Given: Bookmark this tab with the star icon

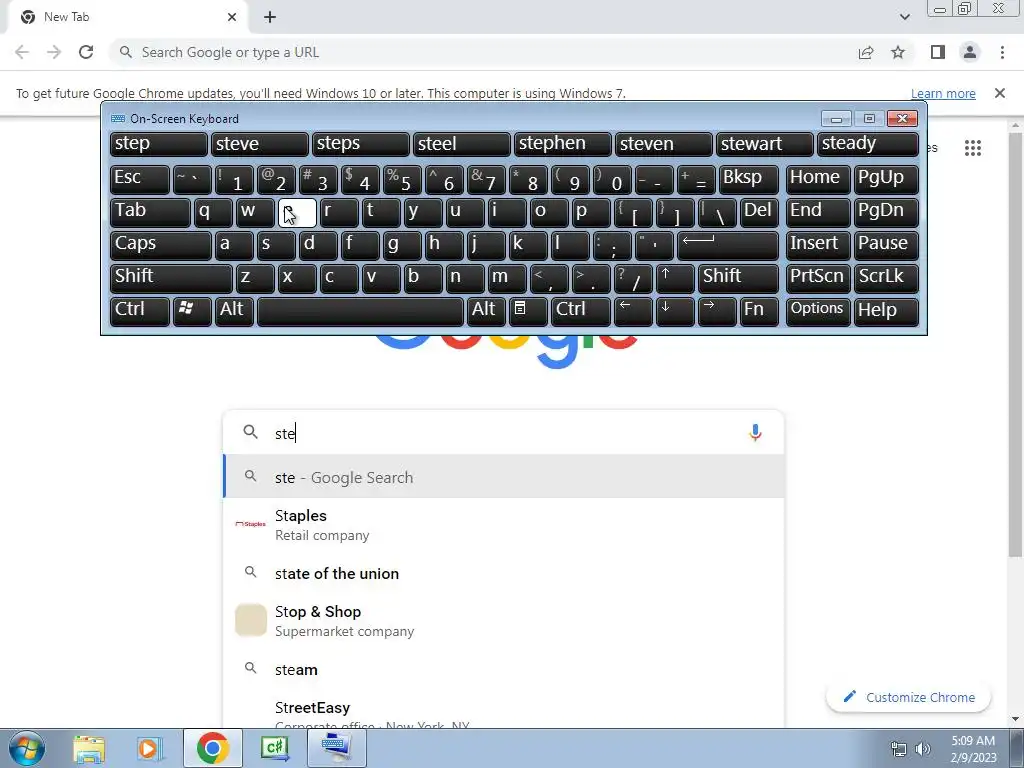Looking at the screenshot, I should 898,52.
